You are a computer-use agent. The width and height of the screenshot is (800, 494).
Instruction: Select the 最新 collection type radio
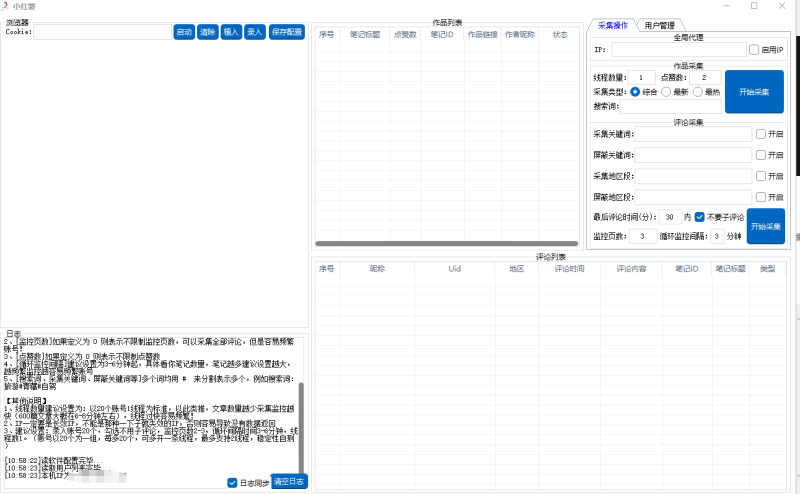click(x=666, y=92)
